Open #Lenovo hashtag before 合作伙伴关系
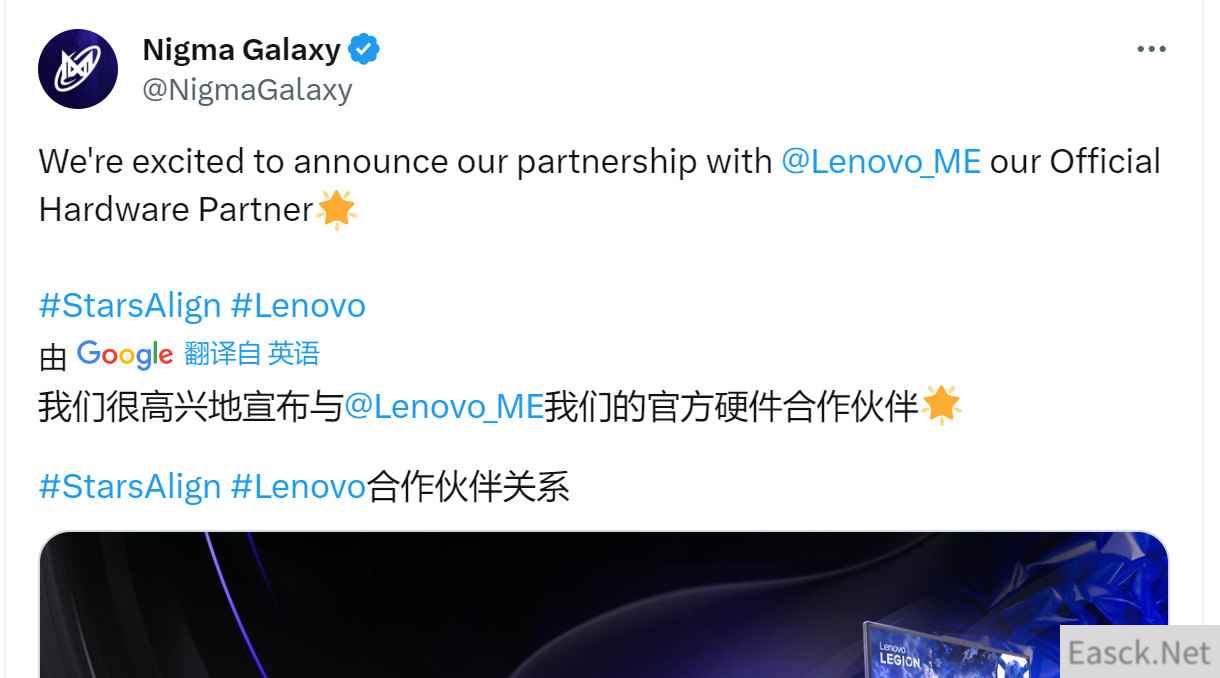The width and height of the screenshot is (1220, 678). point(298,486)
